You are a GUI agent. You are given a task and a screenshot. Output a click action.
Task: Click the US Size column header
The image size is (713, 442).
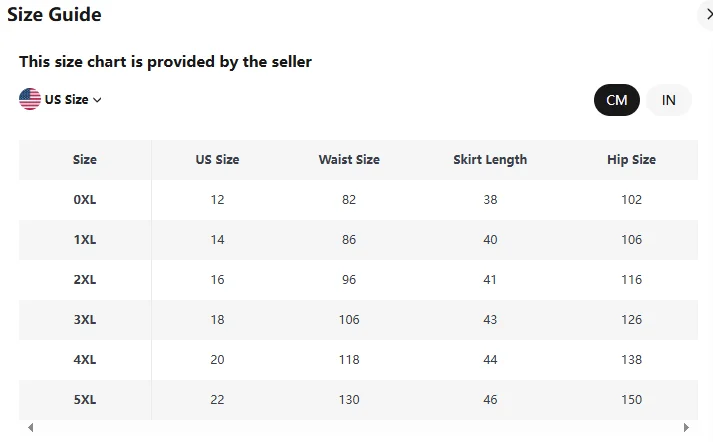pyautogui.click(x=217, y=160)
